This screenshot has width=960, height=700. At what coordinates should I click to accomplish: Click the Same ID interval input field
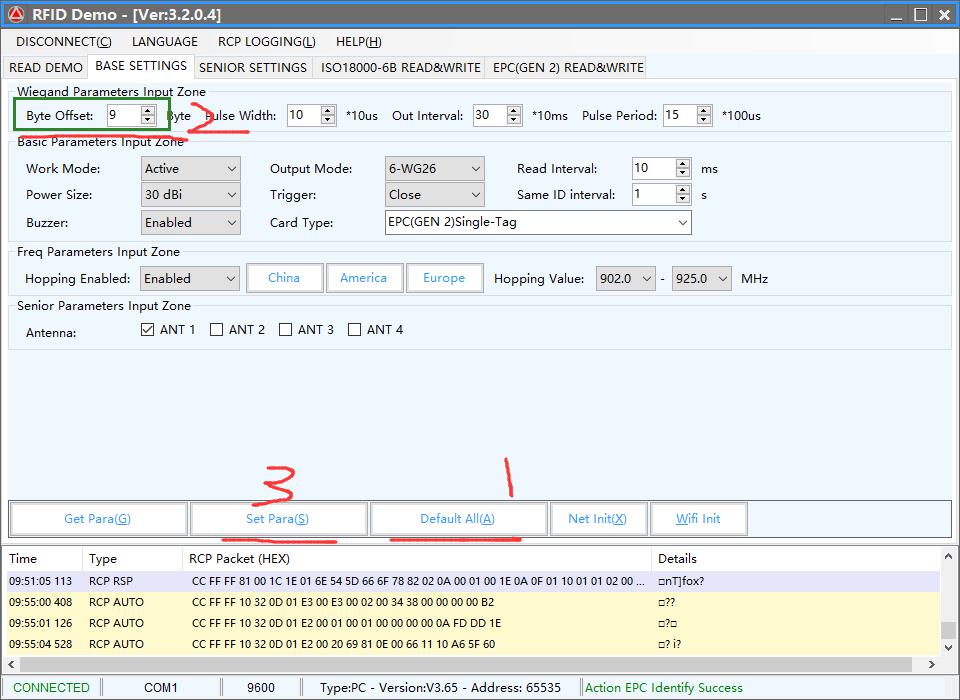pos(653,195)
